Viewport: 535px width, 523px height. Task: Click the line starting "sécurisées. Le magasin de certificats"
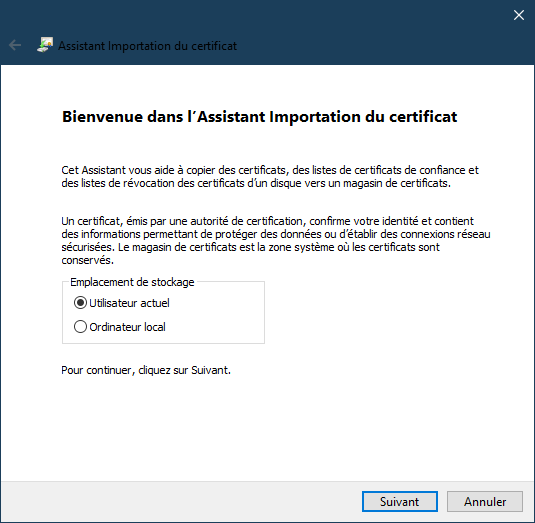(250, 247)
